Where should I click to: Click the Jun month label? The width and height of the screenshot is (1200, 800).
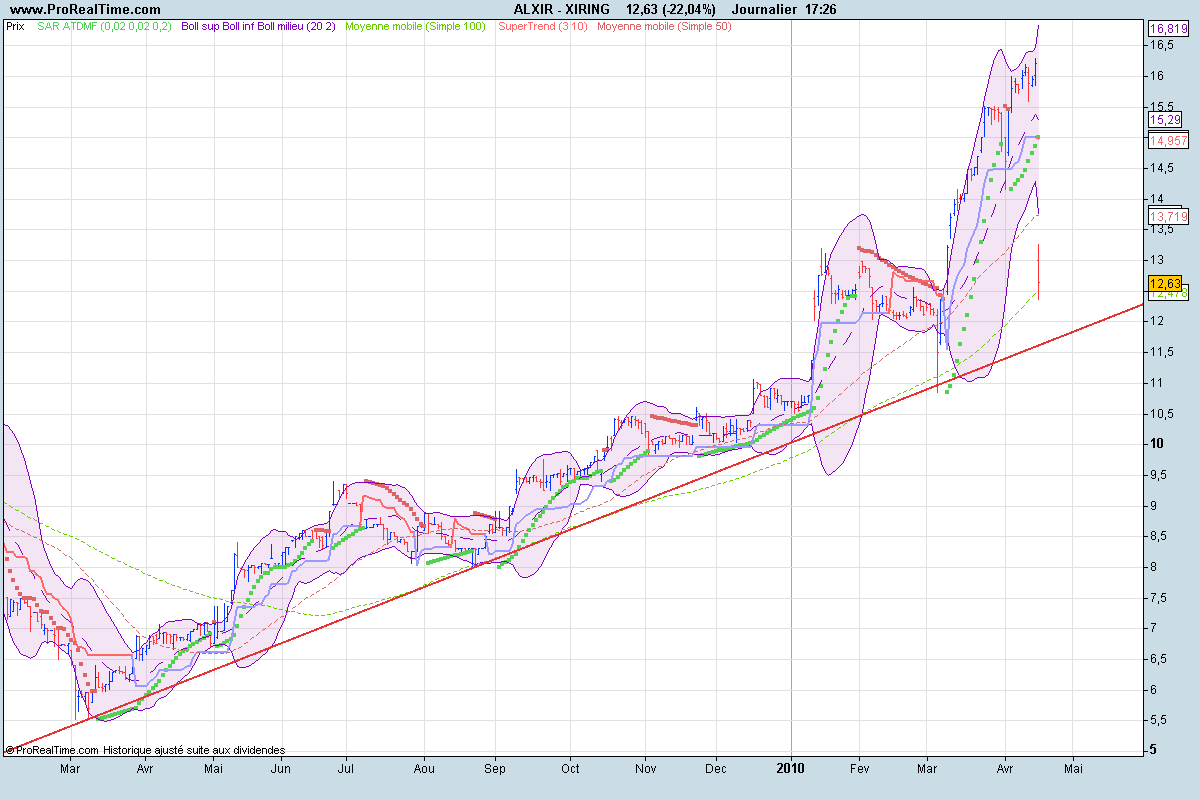click(281, 769)
